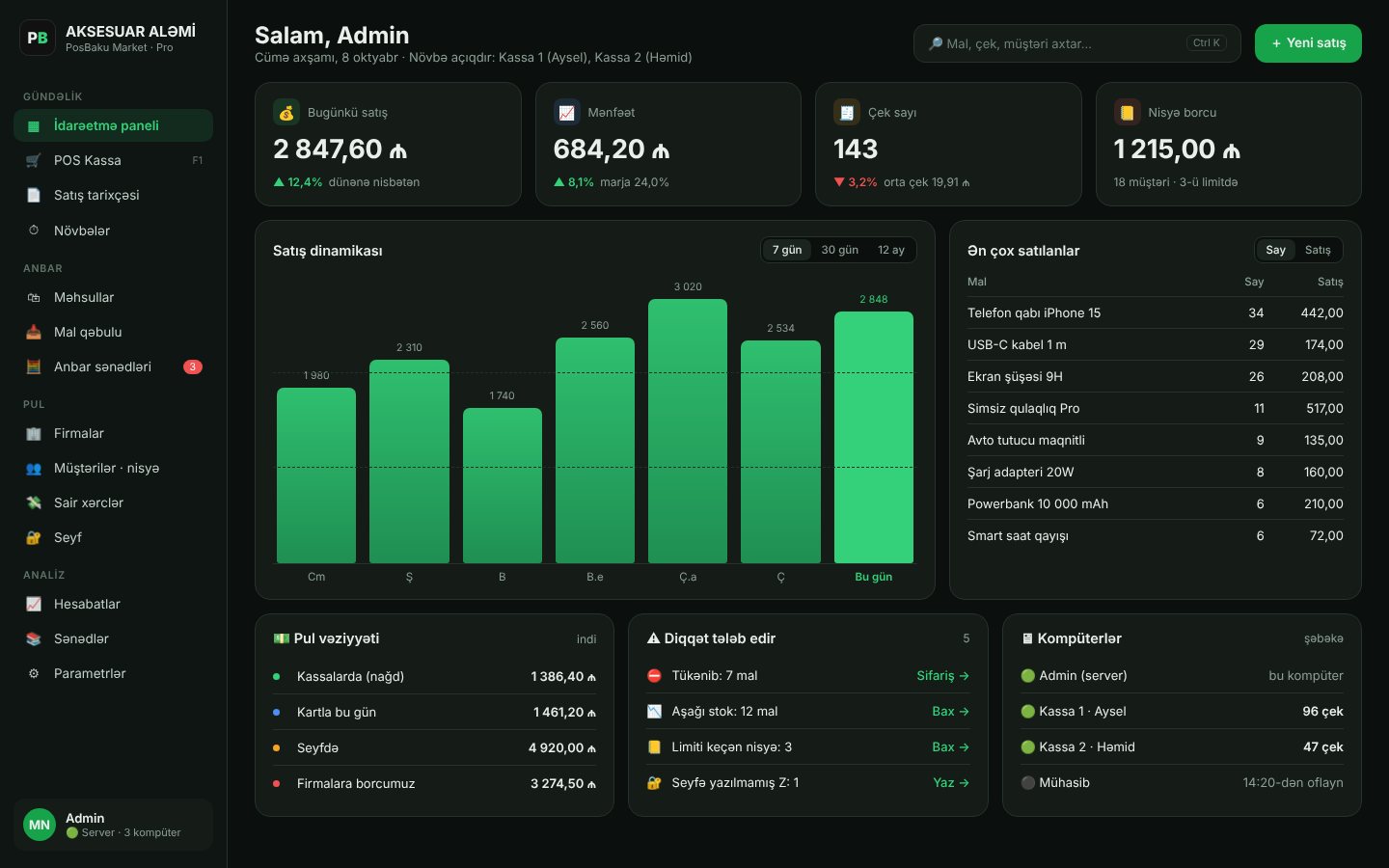
Task: Click the Yeni satış button
Action: pyautogui.click(x=1308, y=43)
